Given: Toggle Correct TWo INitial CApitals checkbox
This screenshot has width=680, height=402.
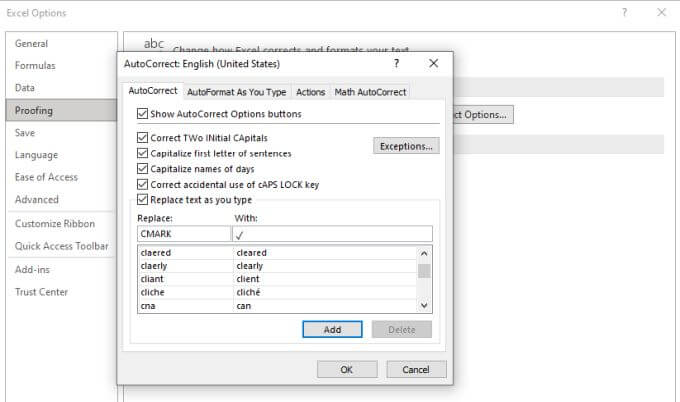Looking at the screenshot, I should 142,138.
